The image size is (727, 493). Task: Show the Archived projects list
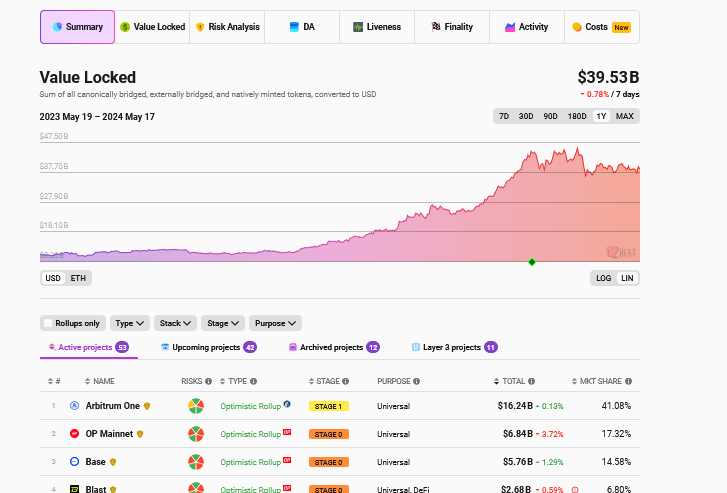tap(334, 347)
